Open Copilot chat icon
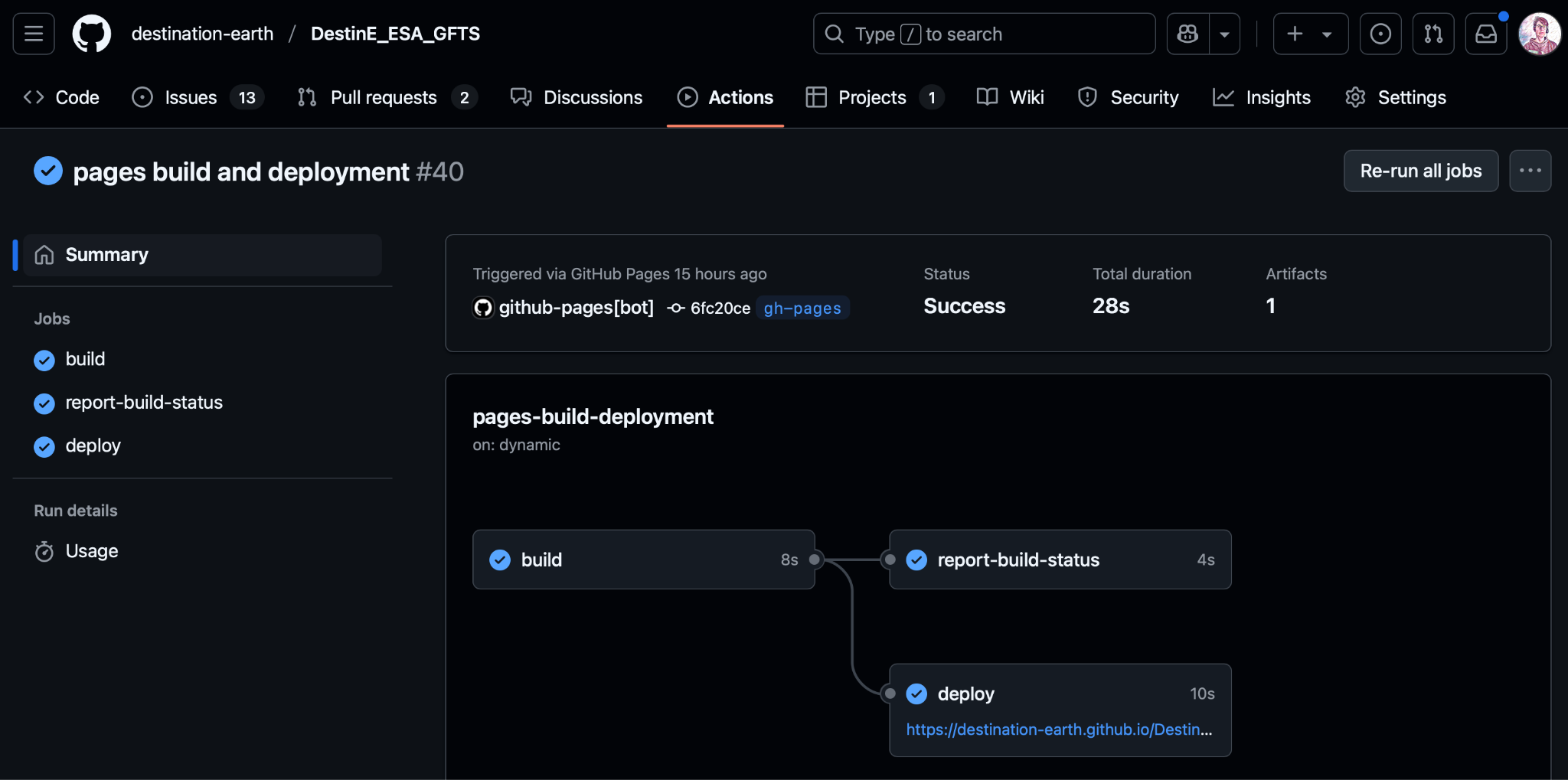1568x780 pixels. click(x=1187, y=34)
